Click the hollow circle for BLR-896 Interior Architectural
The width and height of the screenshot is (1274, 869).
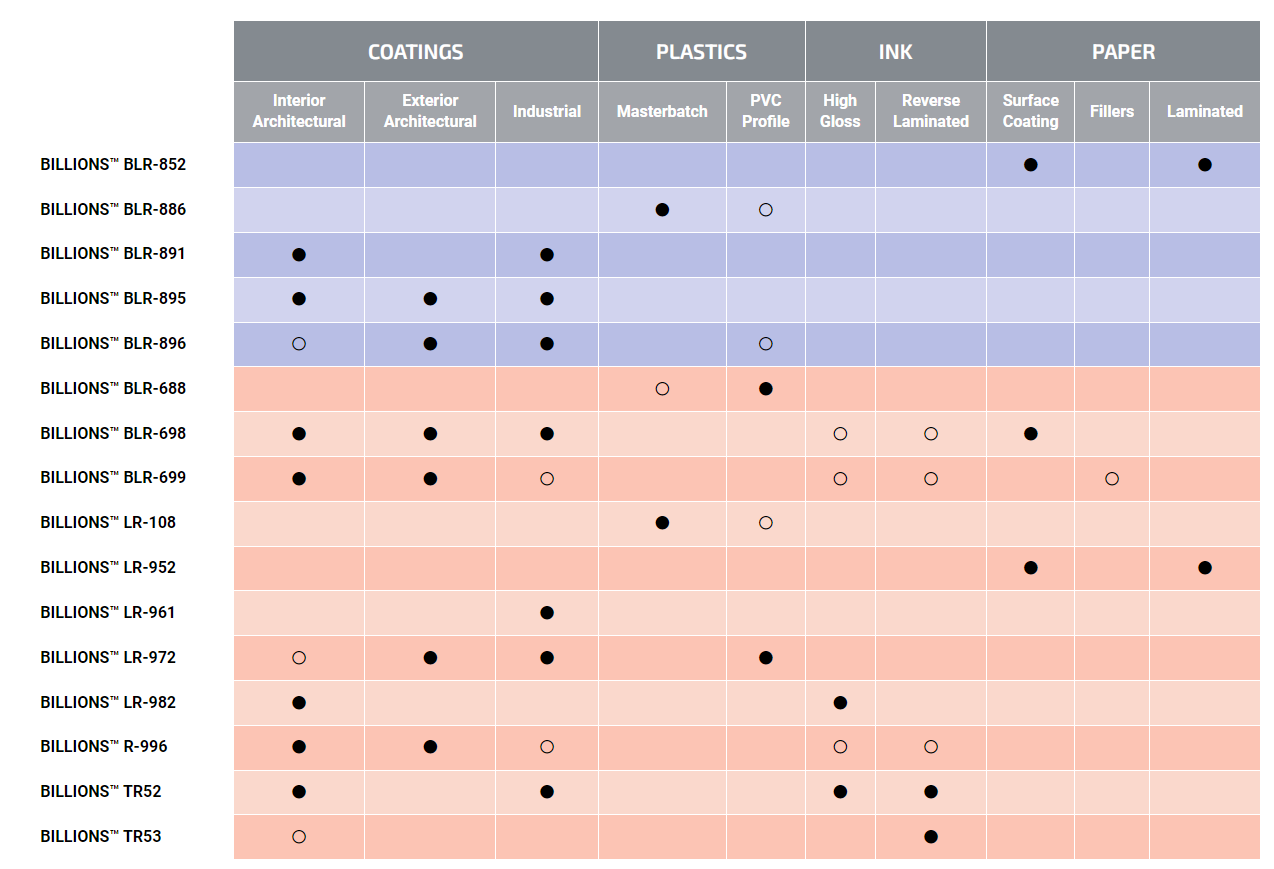point(298,344)
